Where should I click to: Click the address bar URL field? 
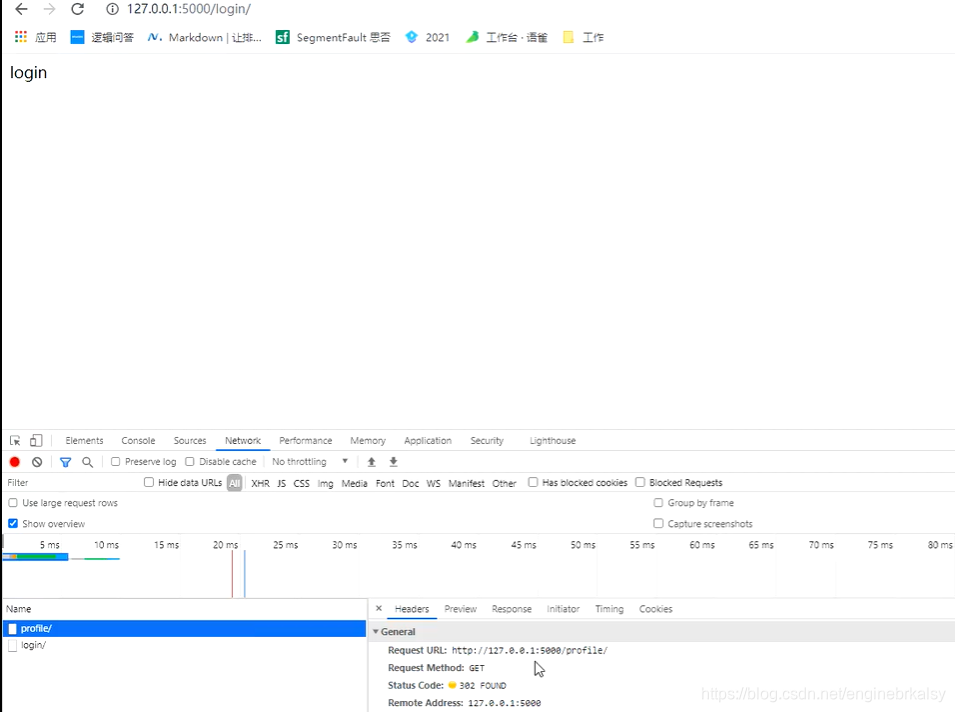pos(189,9)
